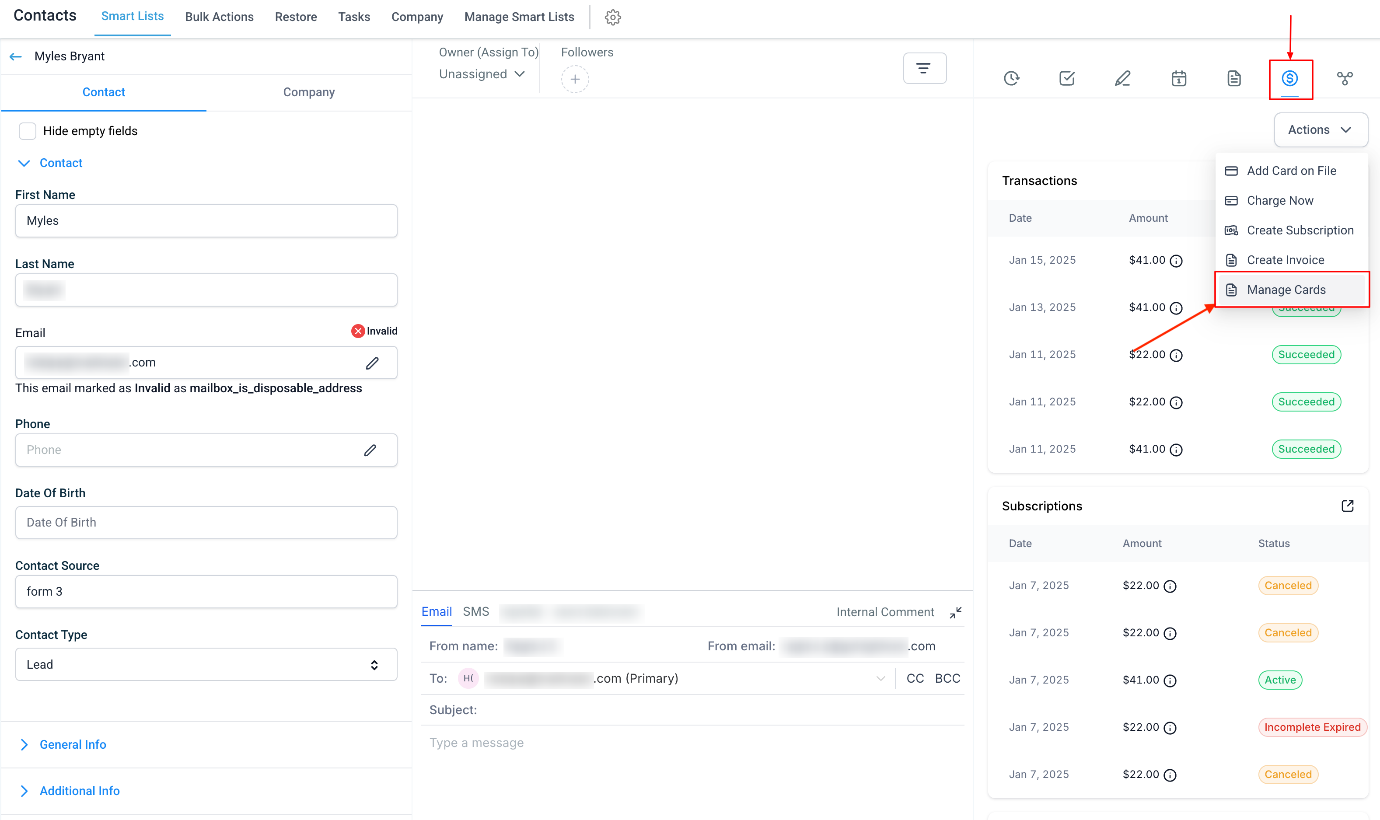This screenshot has height=820, width=1380.
Task: Open the Restore tab
Action: coord(296,17)
